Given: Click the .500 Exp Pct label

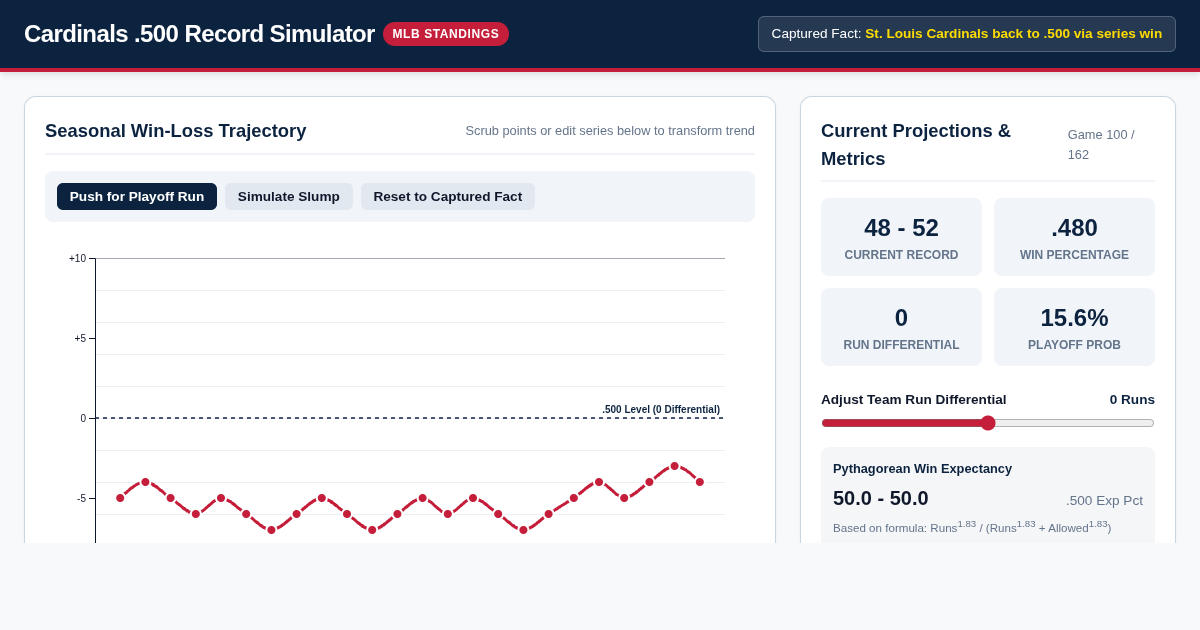Looking at the screenshot, I should 1104,500.
